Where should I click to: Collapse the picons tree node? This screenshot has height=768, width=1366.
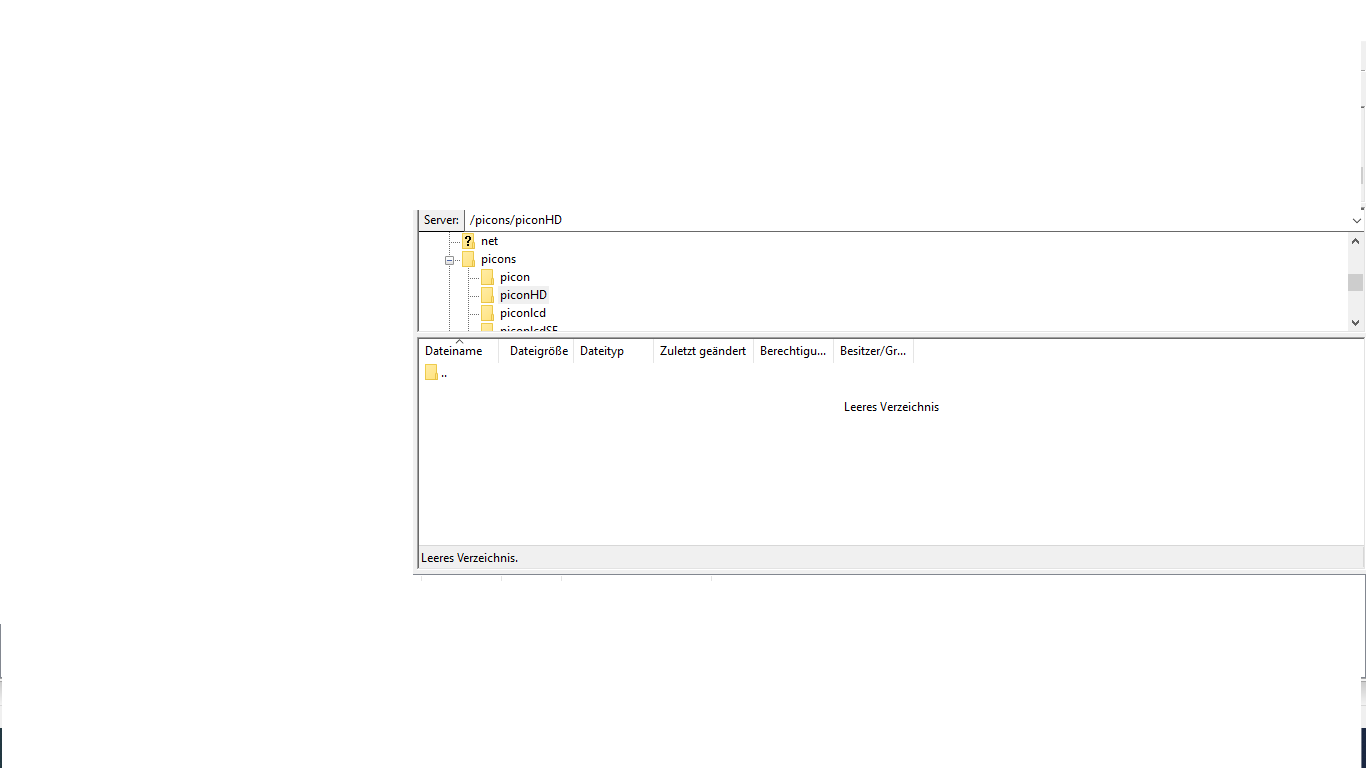coord(450,260)
